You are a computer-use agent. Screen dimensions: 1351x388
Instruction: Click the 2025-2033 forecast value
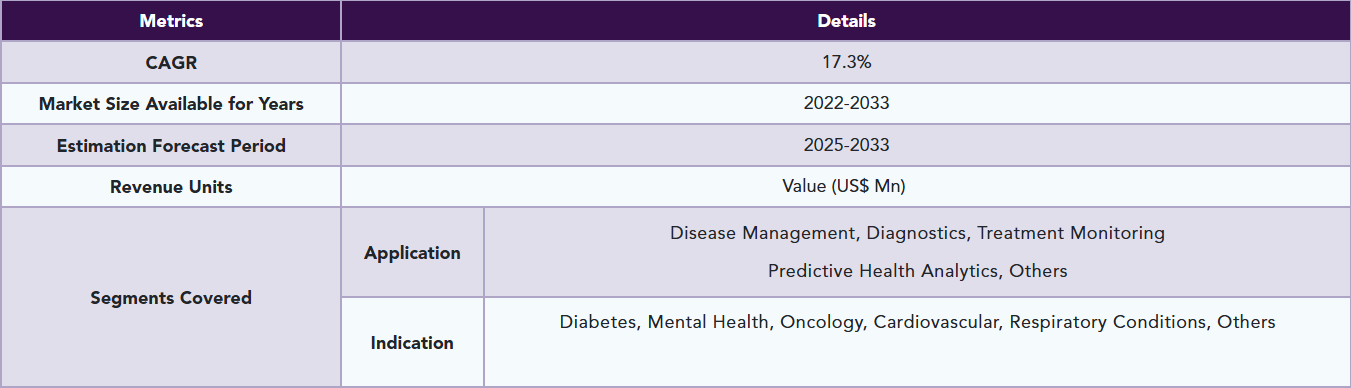click(x=846, y=145)
